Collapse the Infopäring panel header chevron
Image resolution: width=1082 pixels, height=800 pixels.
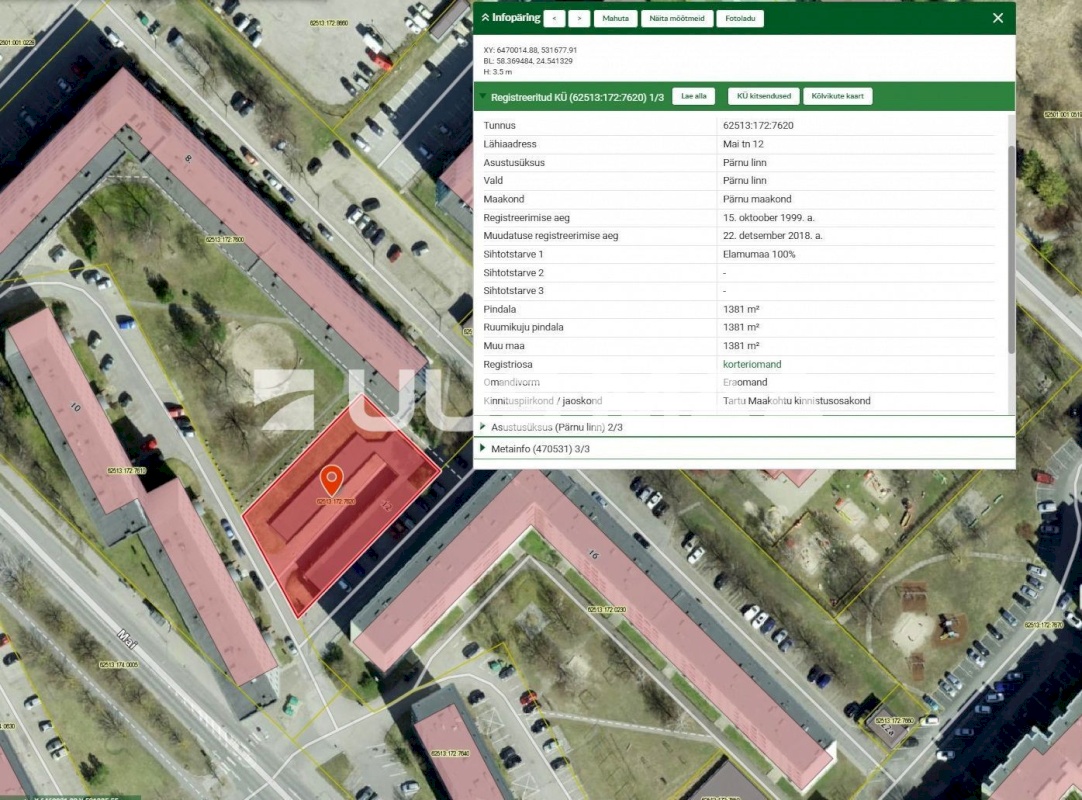point(486,18)
